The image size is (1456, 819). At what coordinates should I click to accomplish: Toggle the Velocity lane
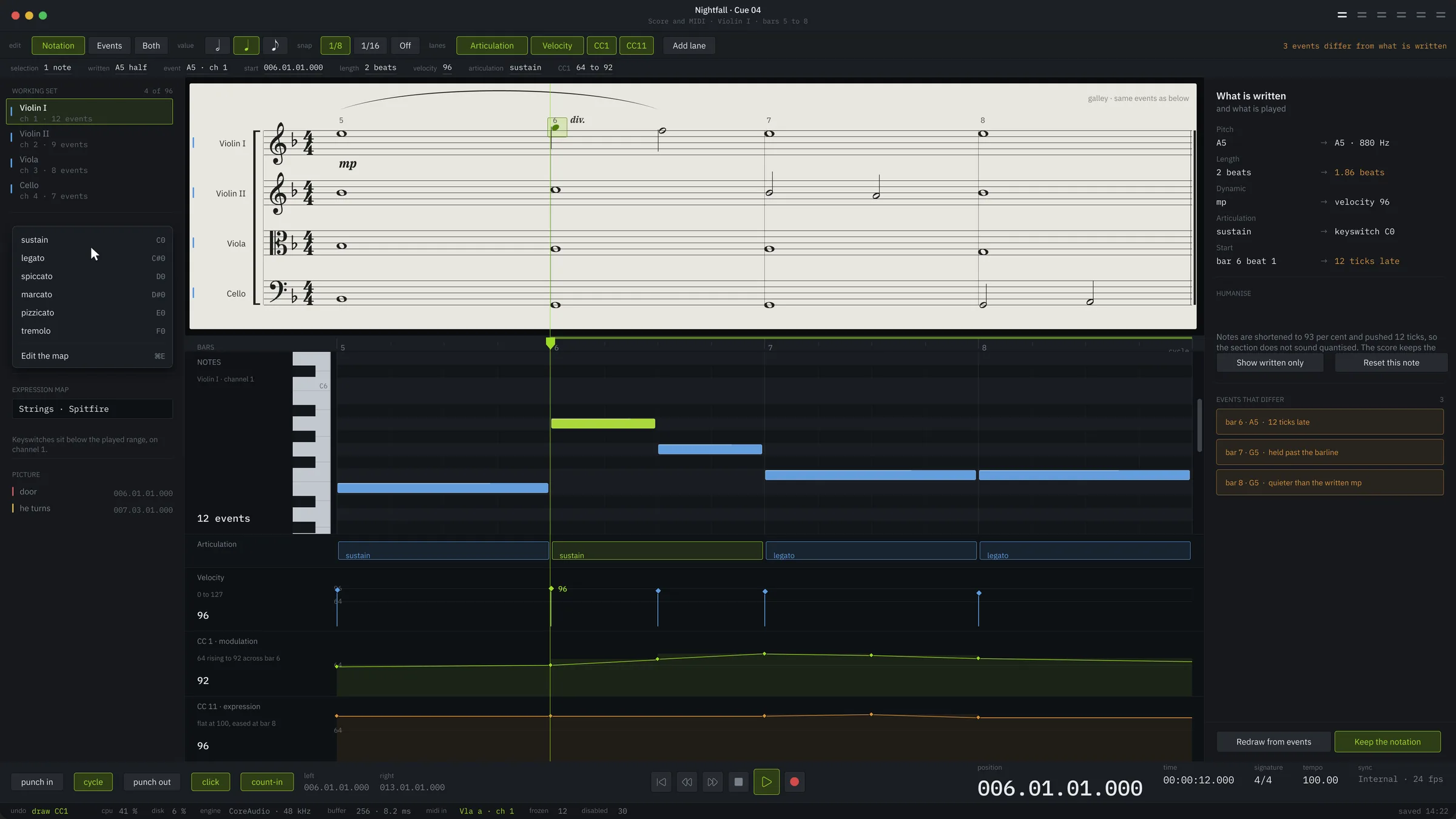click(x=557, y=45)
